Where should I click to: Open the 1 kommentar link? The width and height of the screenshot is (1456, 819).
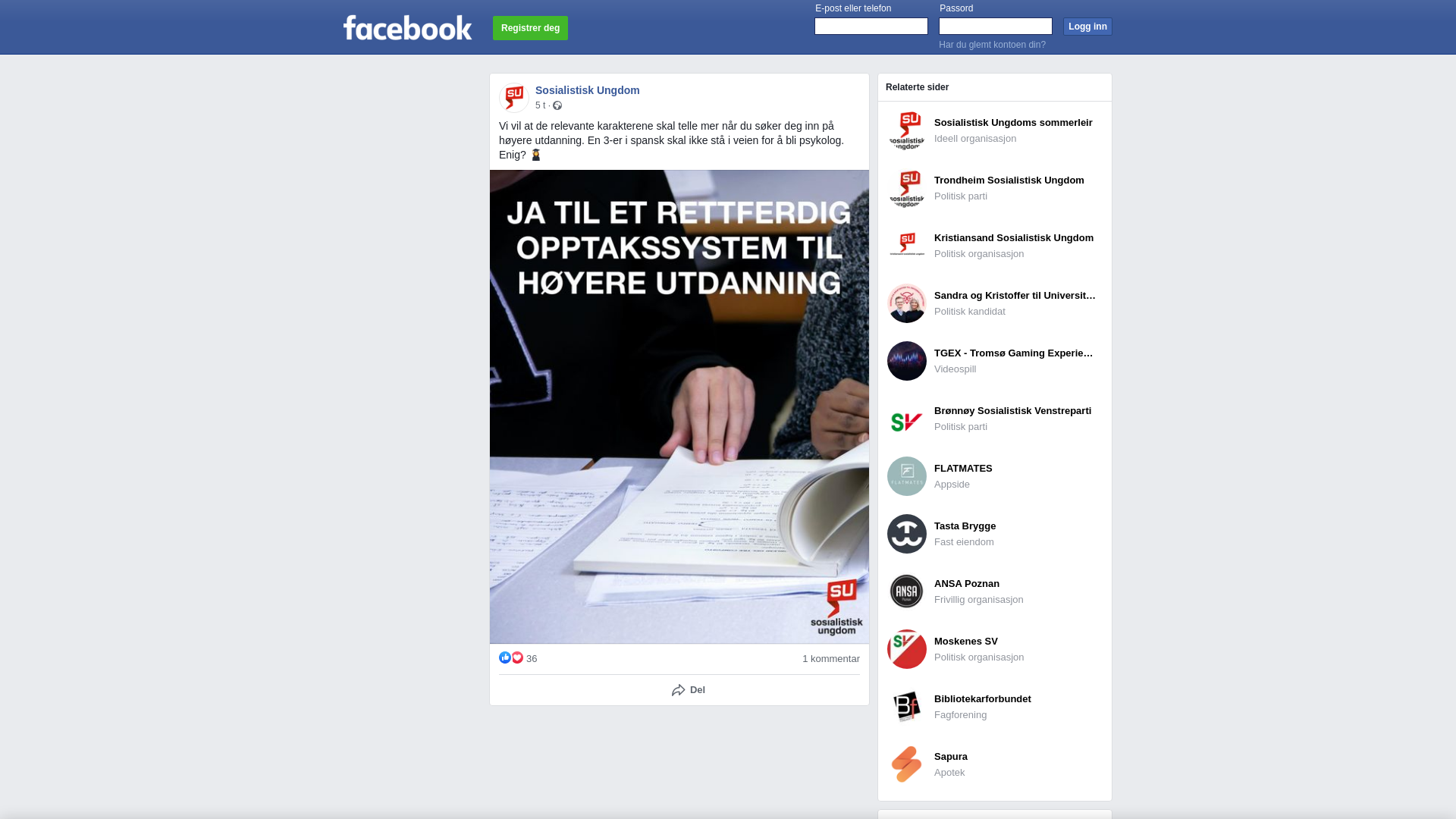point(831,659)
